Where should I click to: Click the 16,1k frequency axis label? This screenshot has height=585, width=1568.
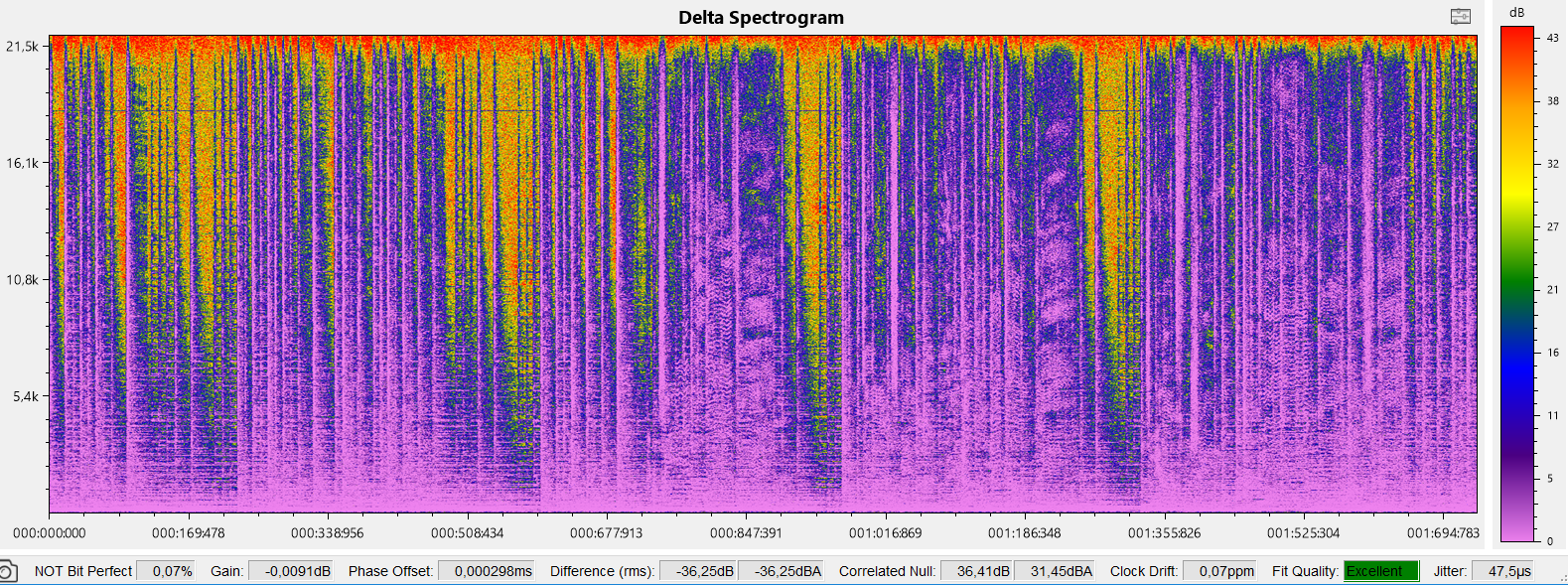click(22, 163)
